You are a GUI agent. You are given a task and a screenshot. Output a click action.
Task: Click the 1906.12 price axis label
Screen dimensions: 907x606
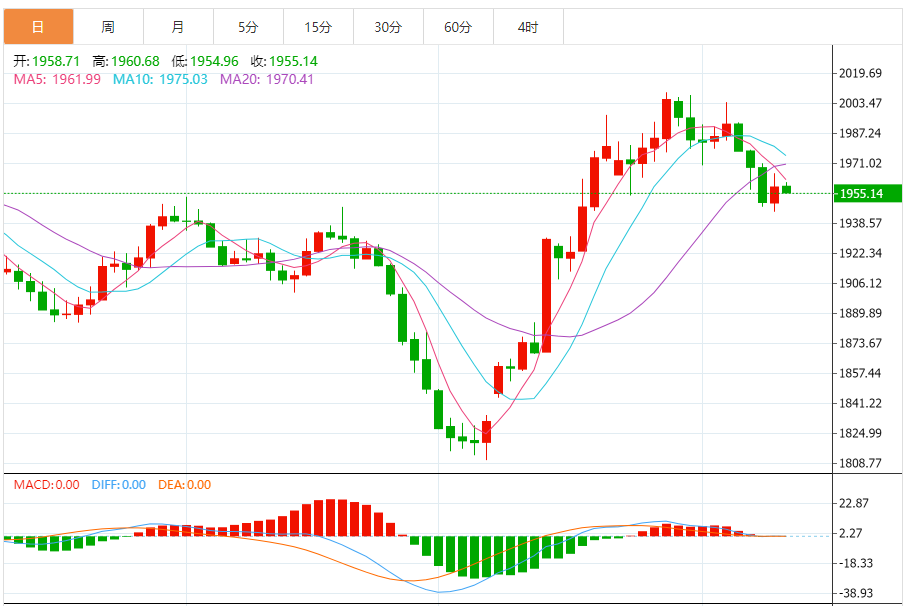860,283
